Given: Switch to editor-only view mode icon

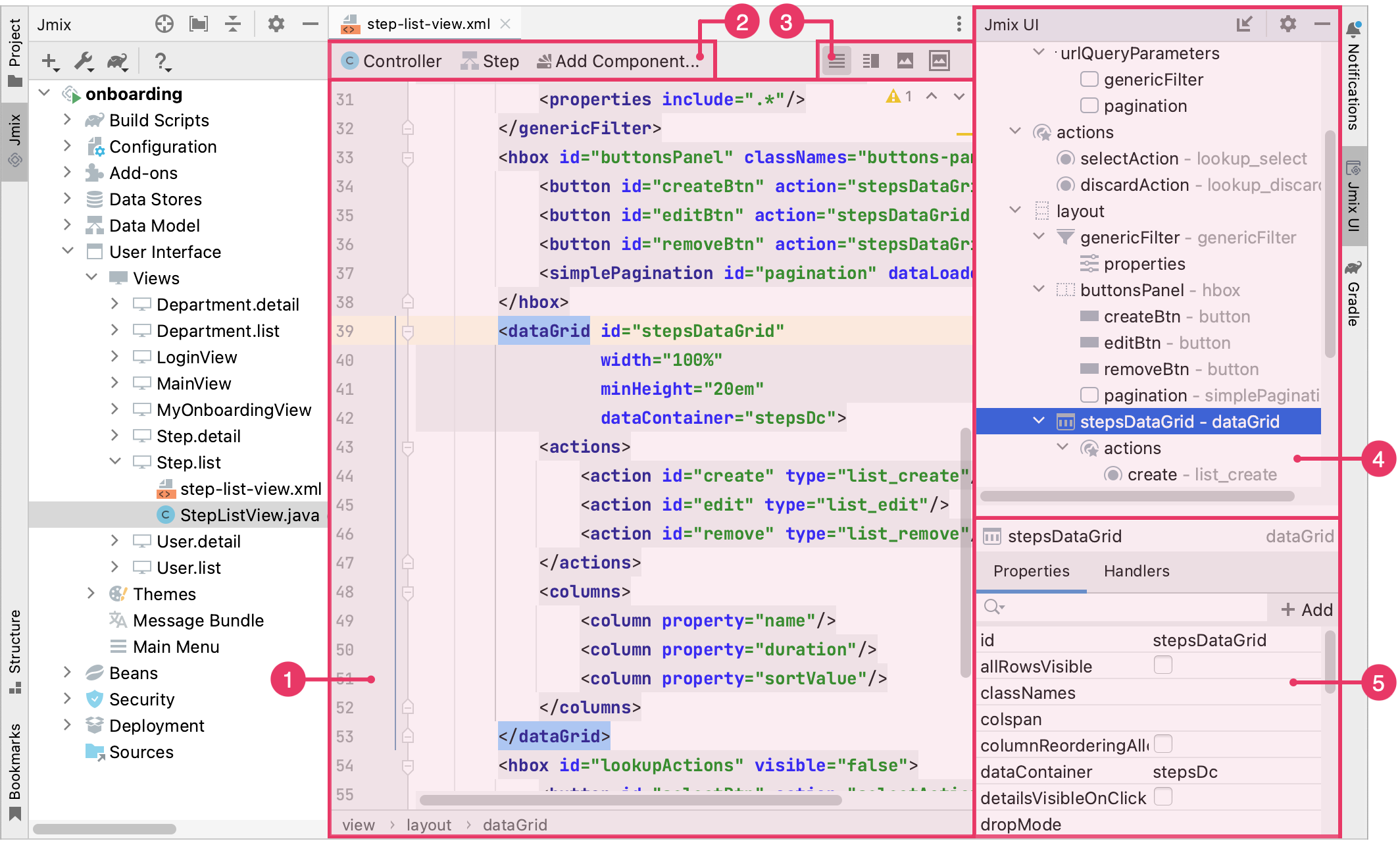Looking at the screenshot, I should point(836,61).
